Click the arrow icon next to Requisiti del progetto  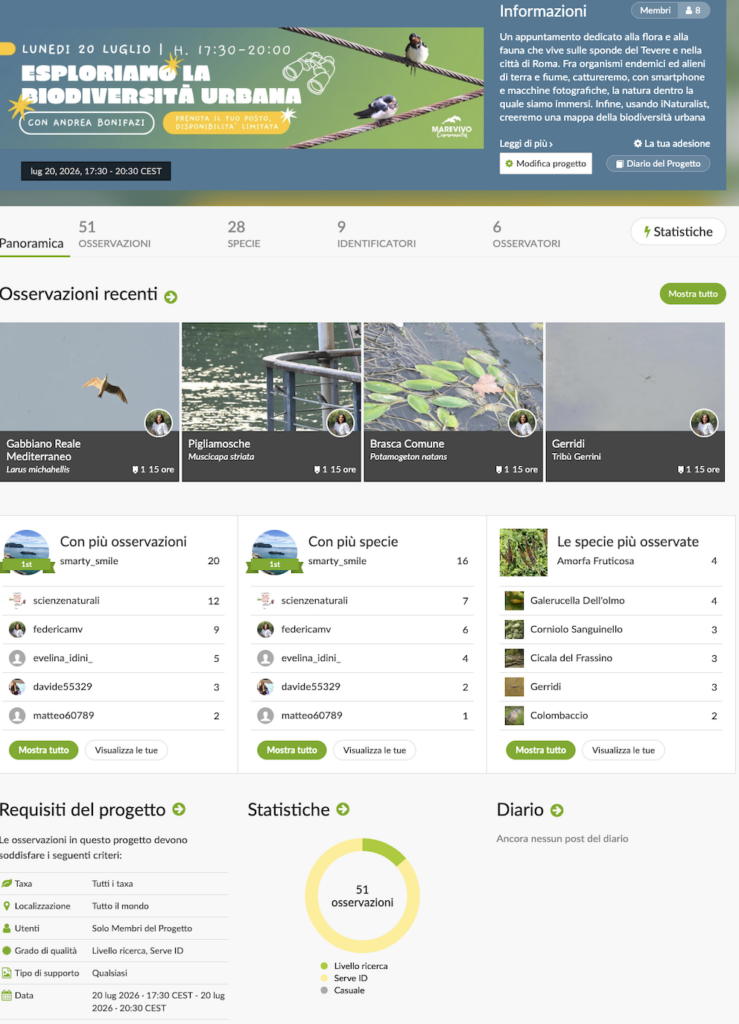coord(179,810)
